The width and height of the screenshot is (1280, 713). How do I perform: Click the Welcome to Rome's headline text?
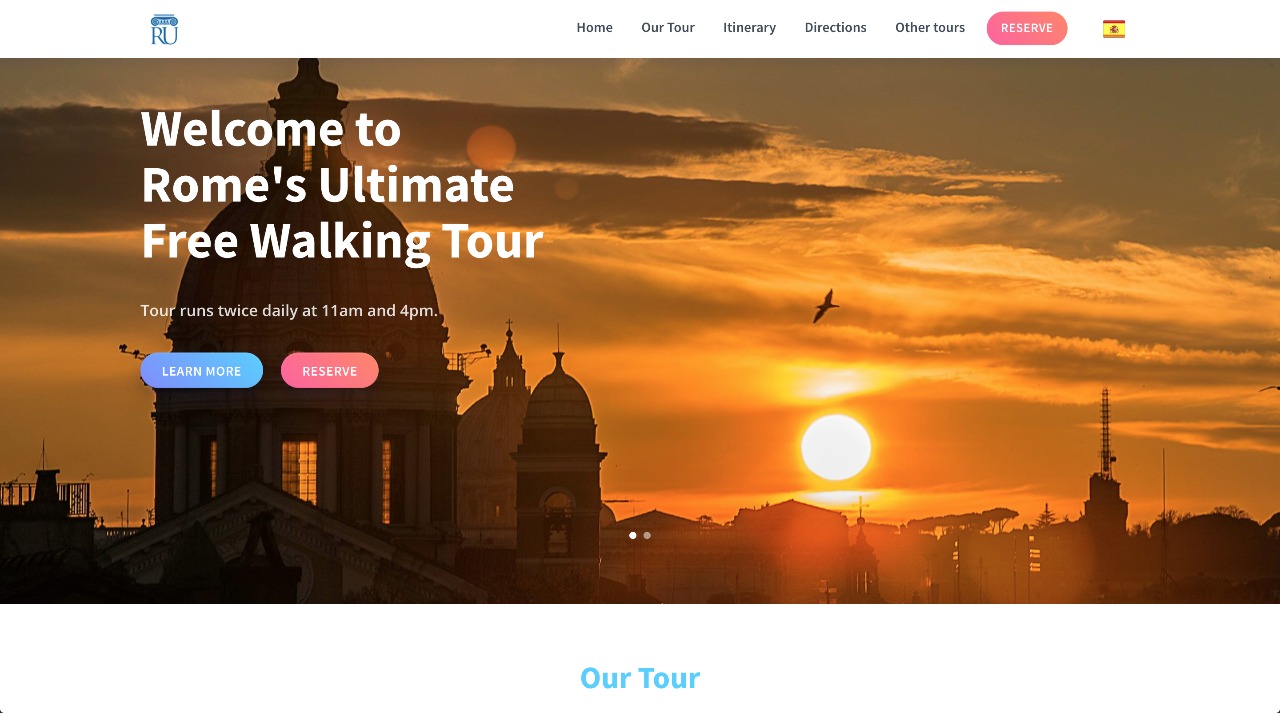tap(341, 185)
